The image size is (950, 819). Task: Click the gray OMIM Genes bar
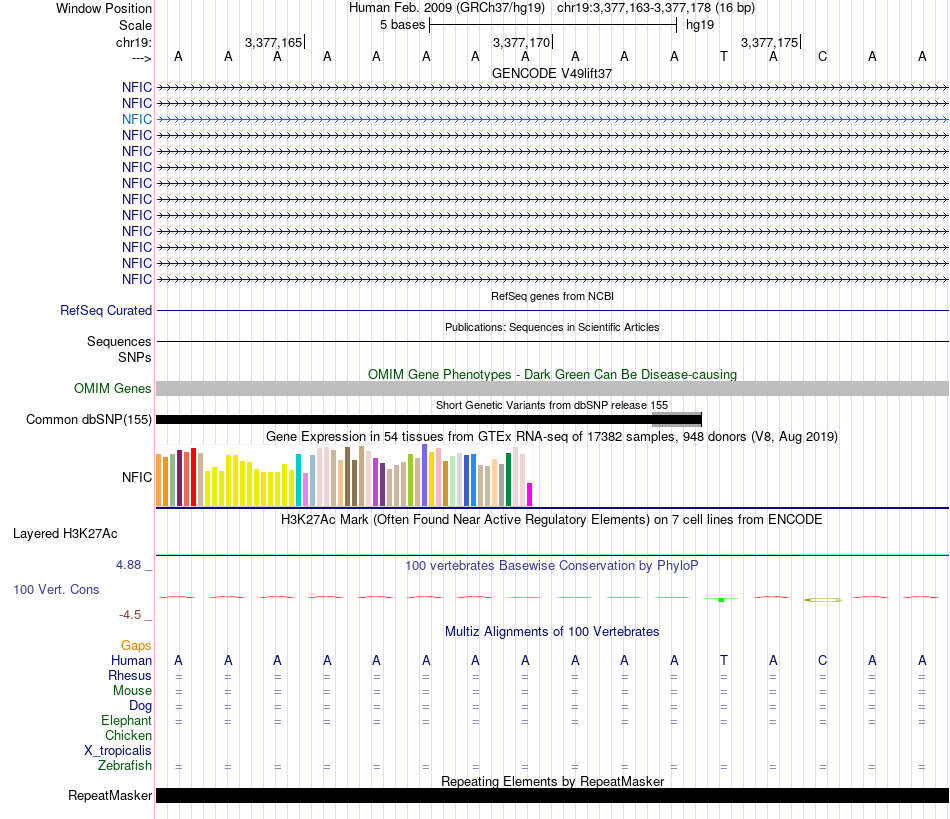click(552, 388)
